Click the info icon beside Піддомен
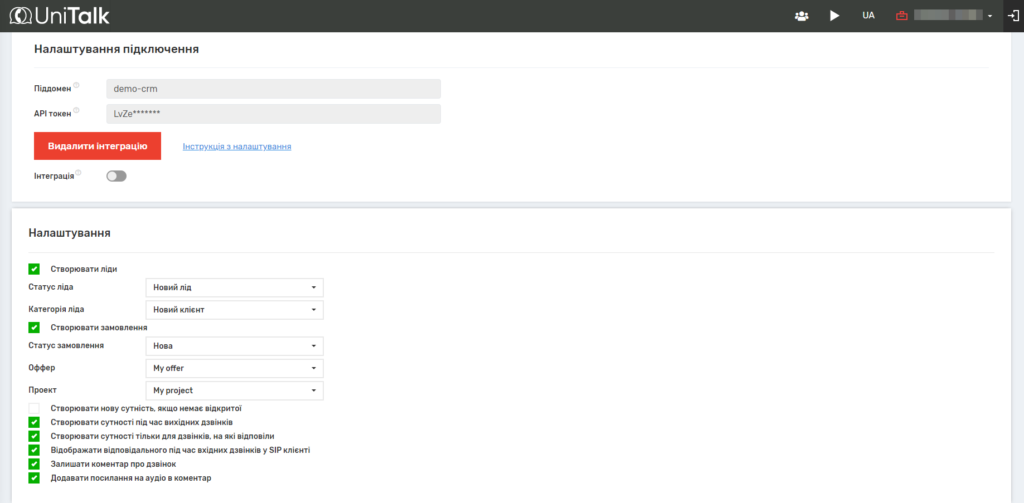The image size is (1024, 503). (77, 85)
